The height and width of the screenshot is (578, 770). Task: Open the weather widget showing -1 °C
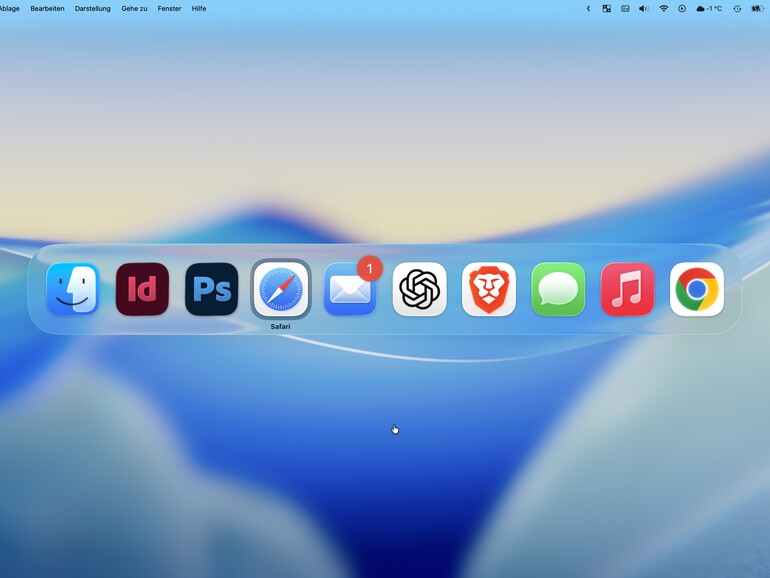click(709, 8)
